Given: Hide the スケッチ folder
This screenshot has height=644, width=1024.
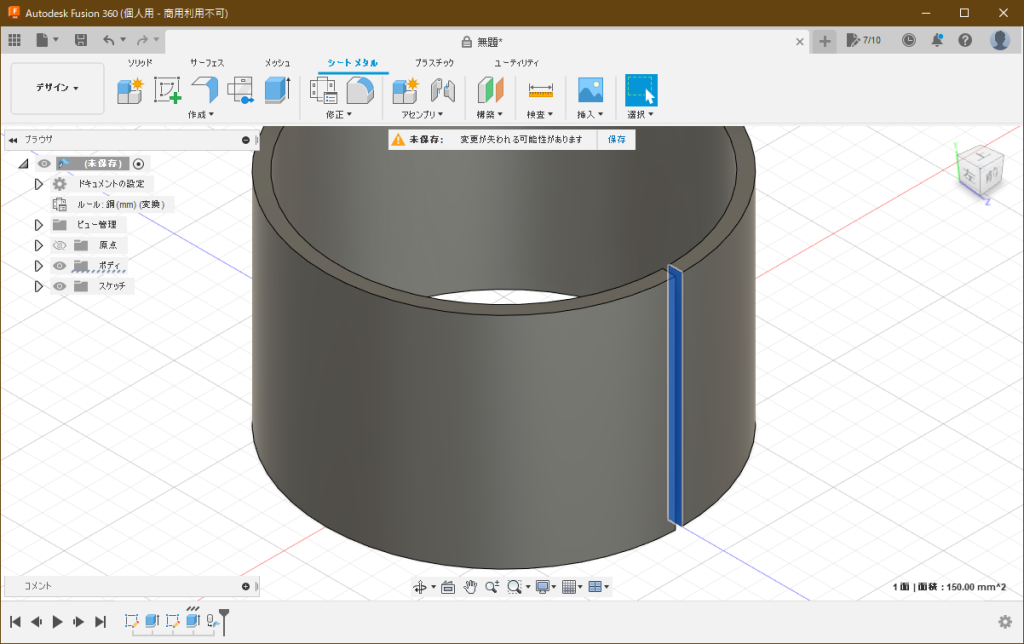Looking at the screenshot, I should (59, 286).
